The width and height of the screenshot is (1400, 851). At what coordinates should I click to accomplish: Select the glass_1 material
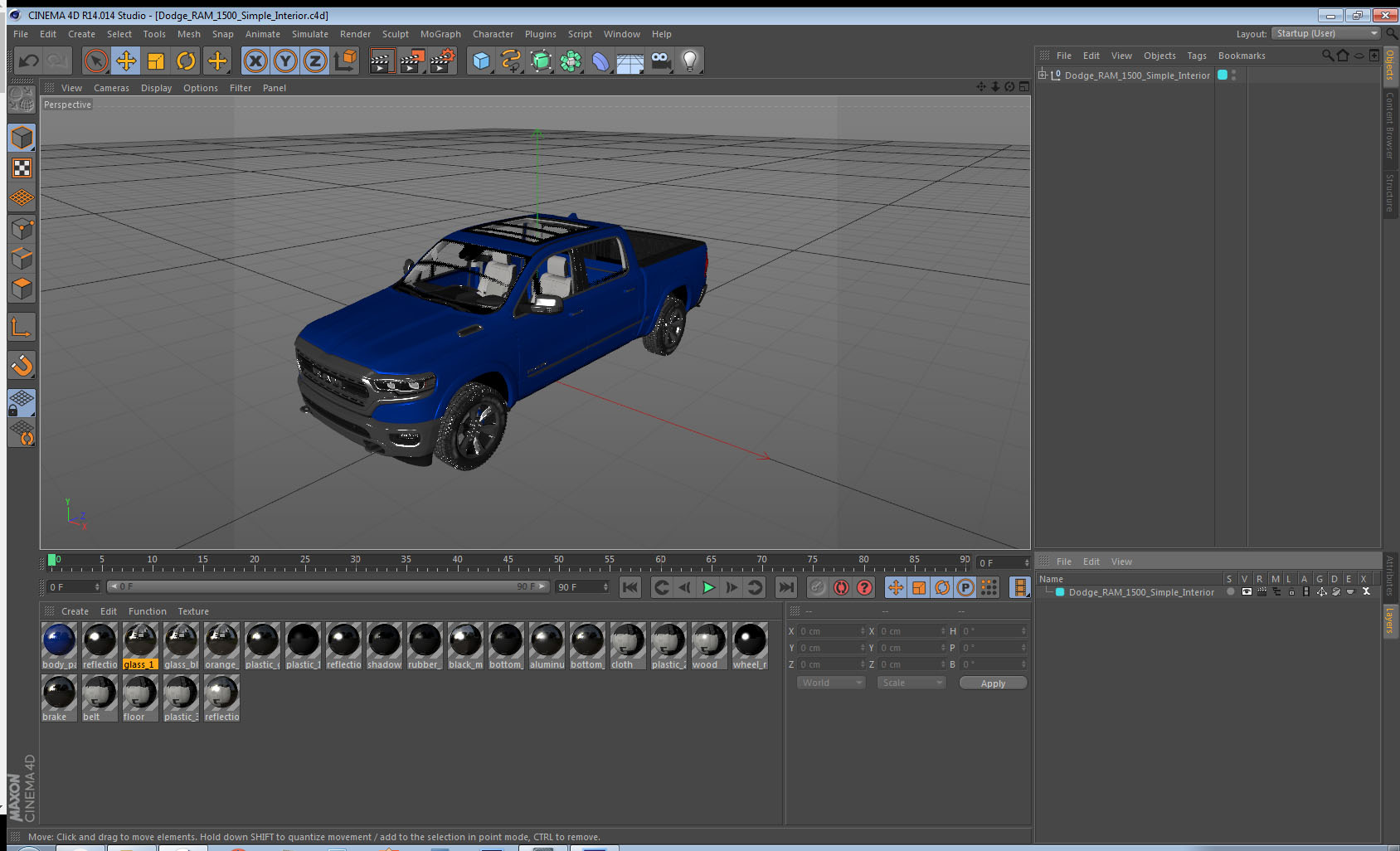point(140,645)
